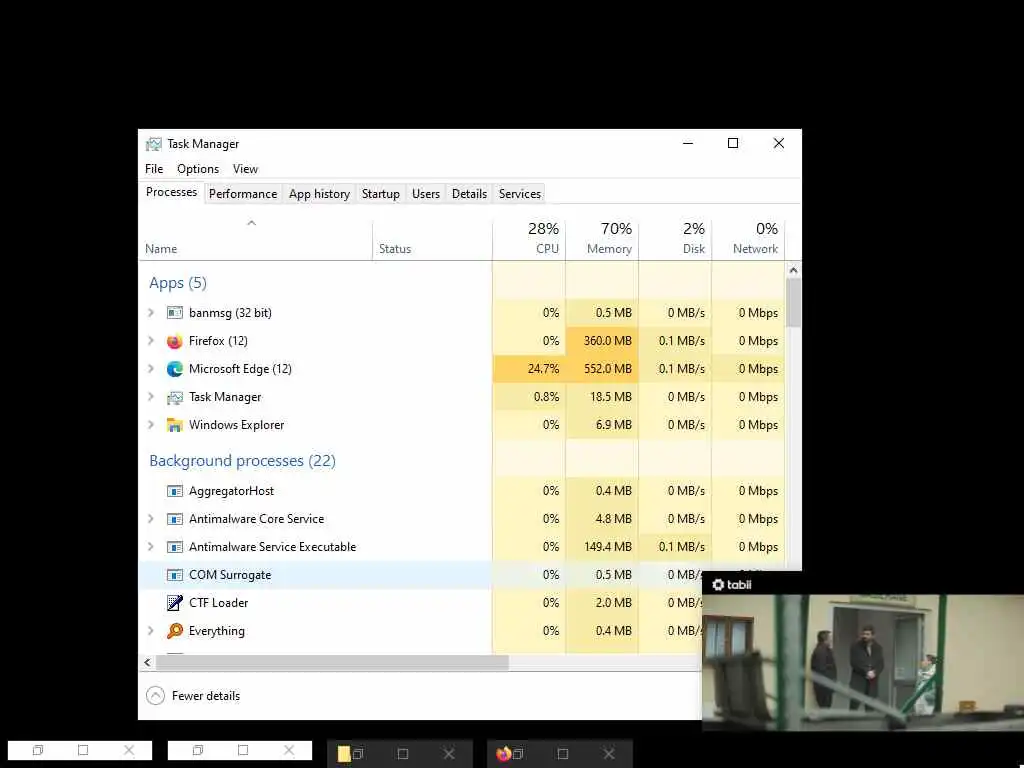This screenshot has height=768, width=1024.
Task: Click the Firefox icon on the minimized window bar
Action: click(x=503, y=754)
